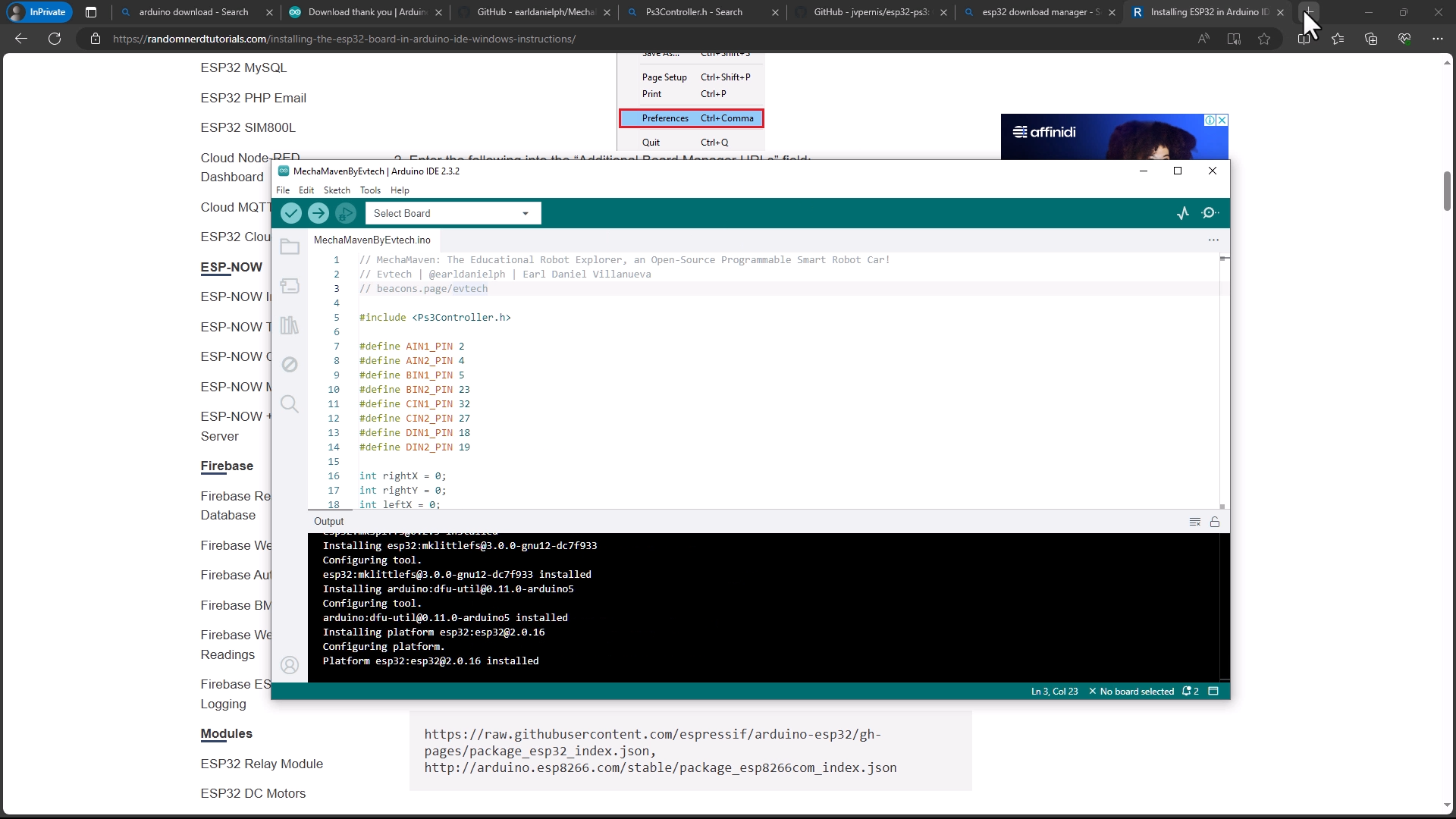Click the Modules section heading link
The height and width of the screenshot is (819, 1456).
(226, 733)
